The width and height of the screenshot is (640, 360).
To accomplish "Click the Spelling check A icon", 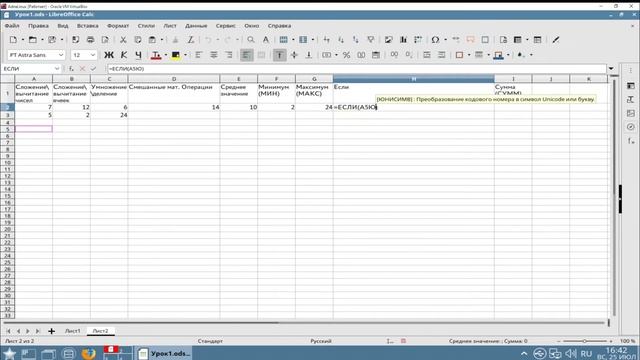I will 266,40.
